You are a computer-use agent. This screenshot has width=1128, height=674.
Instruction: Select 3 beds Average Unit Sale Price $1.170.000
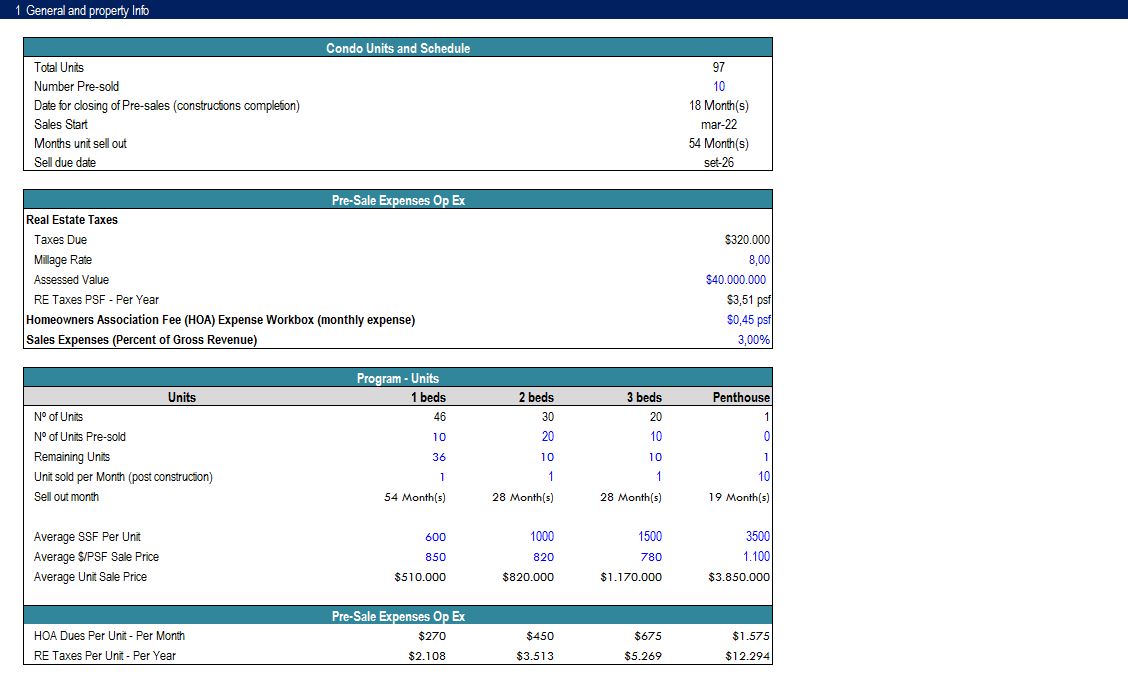tap(631, 577)
